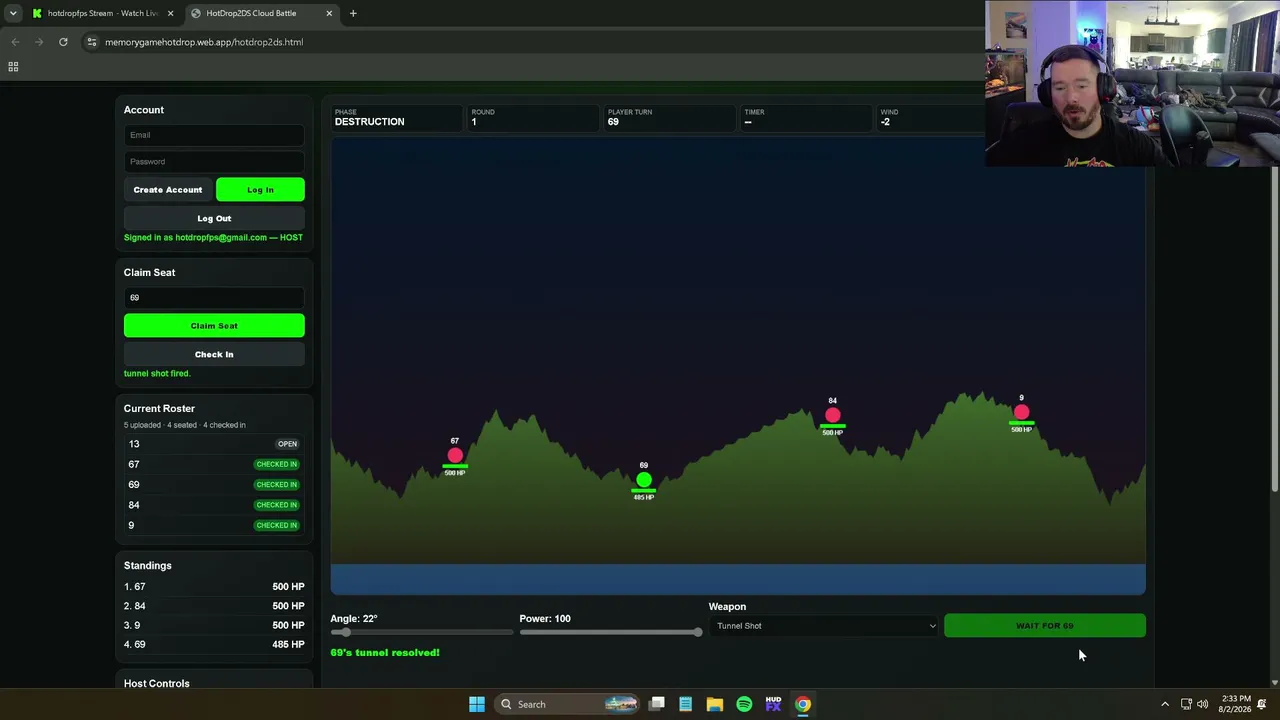Click the green player 69 tank
Screen dimensions: 1280x720
pyautogui.click(x=644, y=481)
